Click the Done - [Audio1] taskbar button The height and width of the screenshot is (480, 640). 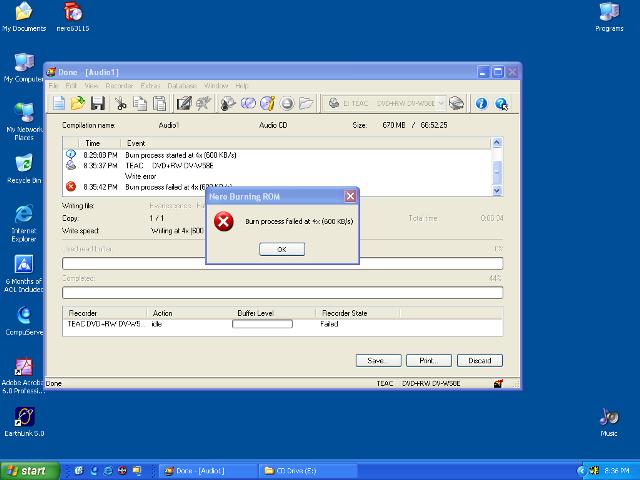click(208, 471)
